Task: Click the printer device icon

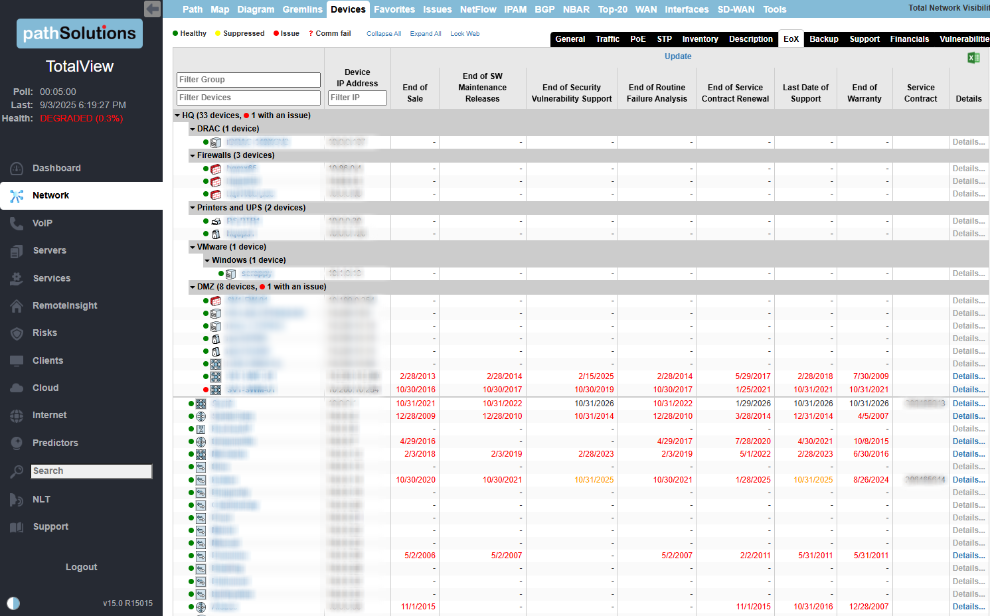Action: [215, 222]
